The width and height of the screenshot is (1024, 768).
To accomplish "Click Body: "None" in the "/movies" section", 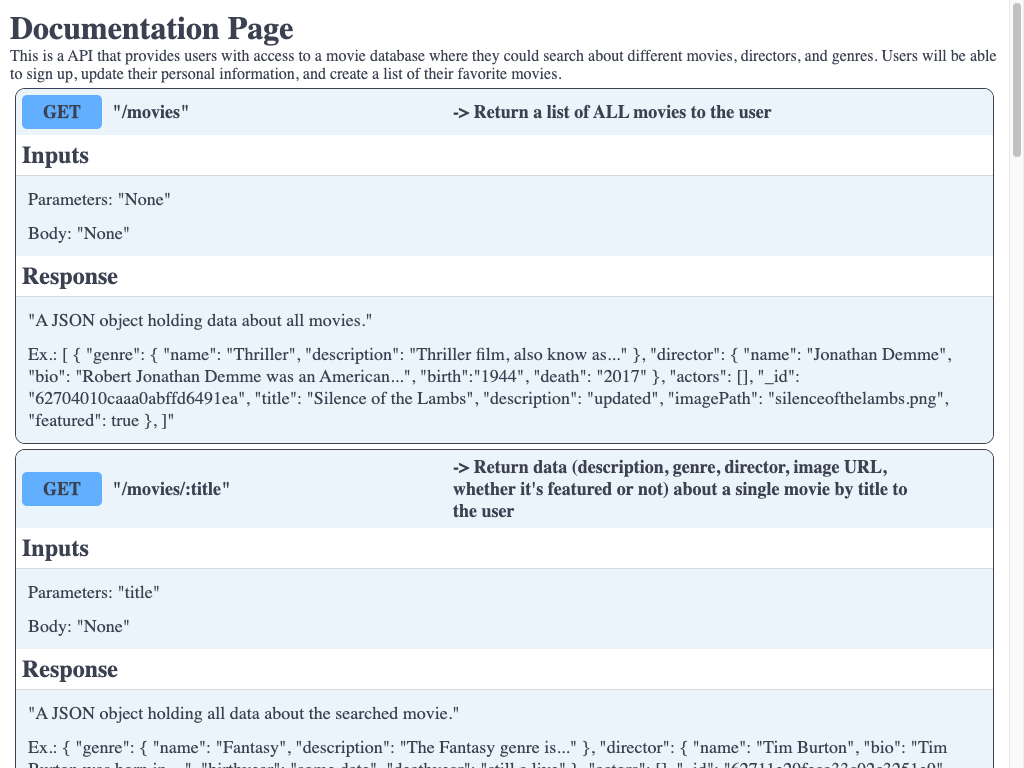I will pyautogui.click(x=79, y=233).
